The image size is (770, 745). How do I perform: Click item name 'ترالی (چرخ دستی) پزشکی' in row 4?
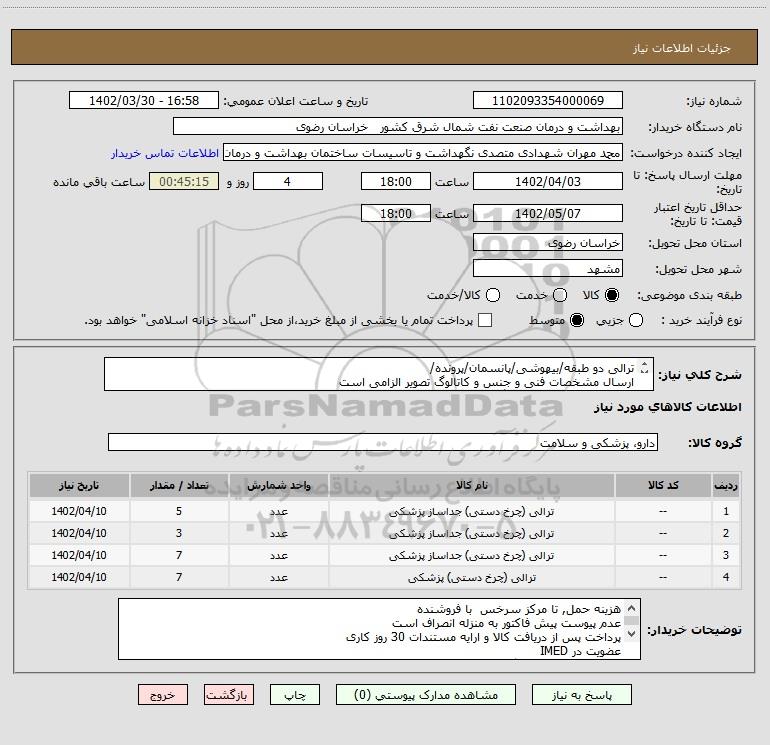click(x=471, y=578)
